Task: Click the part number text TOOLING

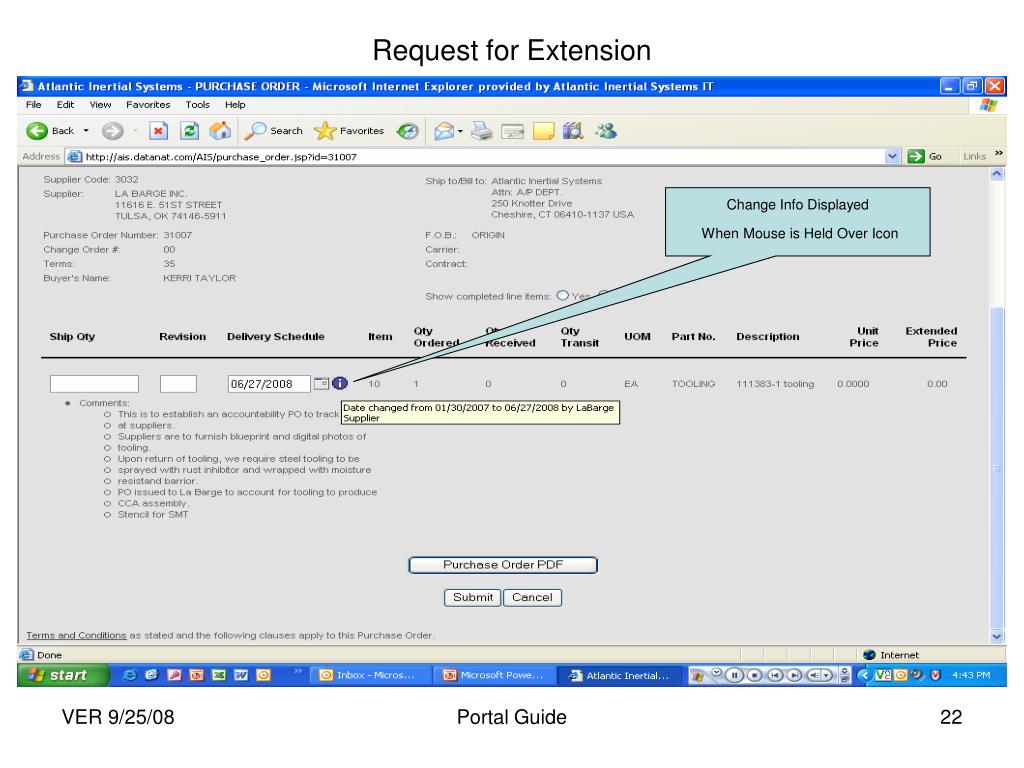Action: (x=694, y=384)
